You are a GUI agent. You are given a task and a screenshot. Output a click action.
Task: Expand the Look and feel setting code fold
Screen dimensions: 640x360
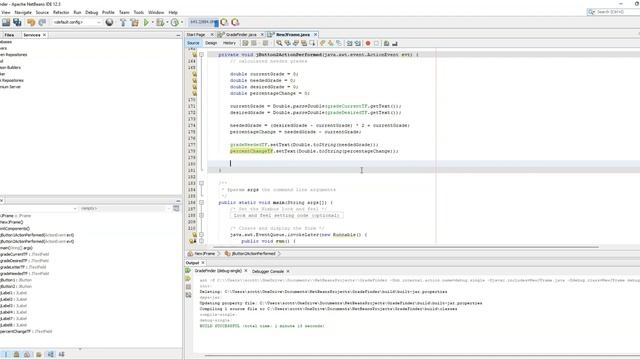point(201,215)
